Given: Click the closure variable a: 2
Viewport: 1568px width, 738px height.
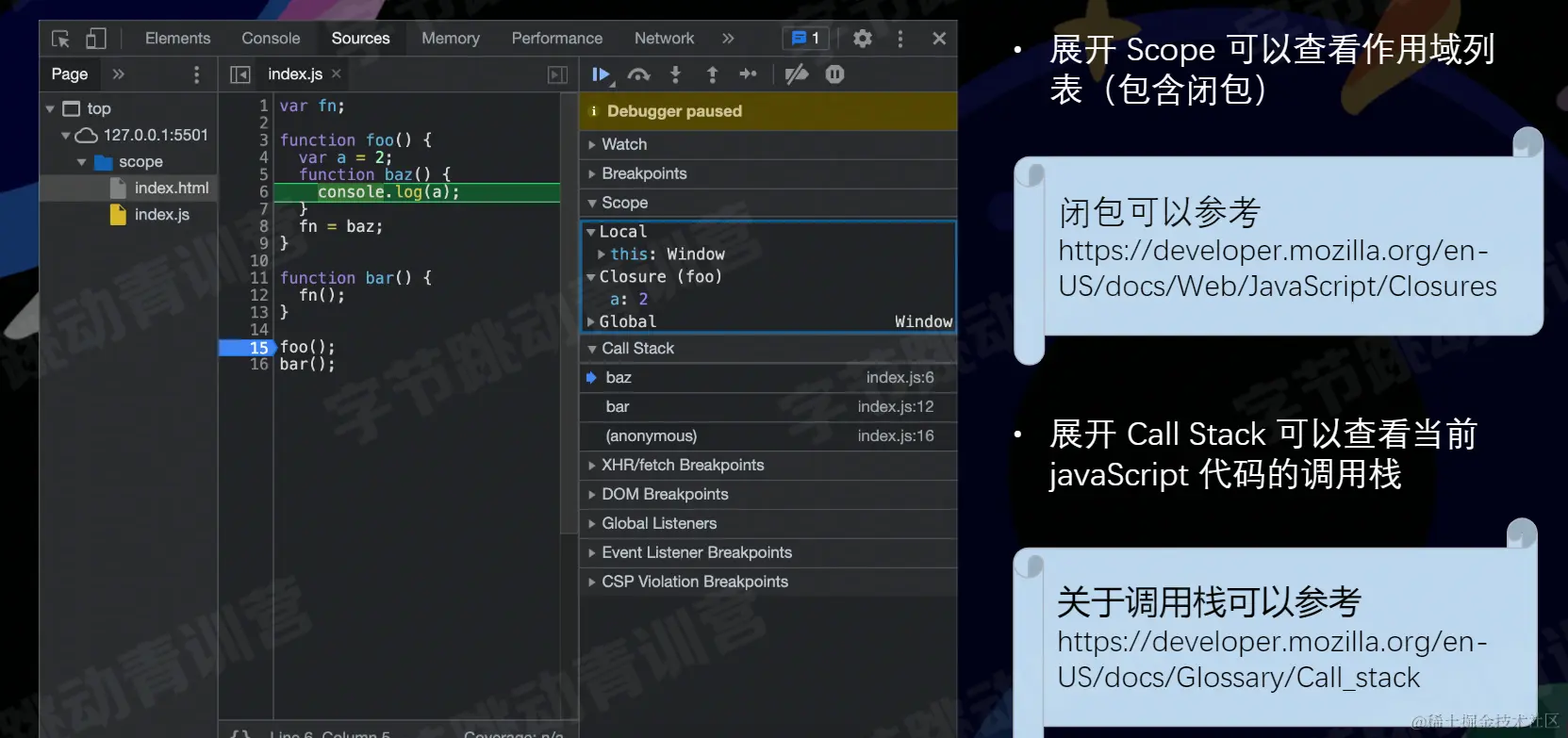Looking at the screenshot, I should [629, 300].
